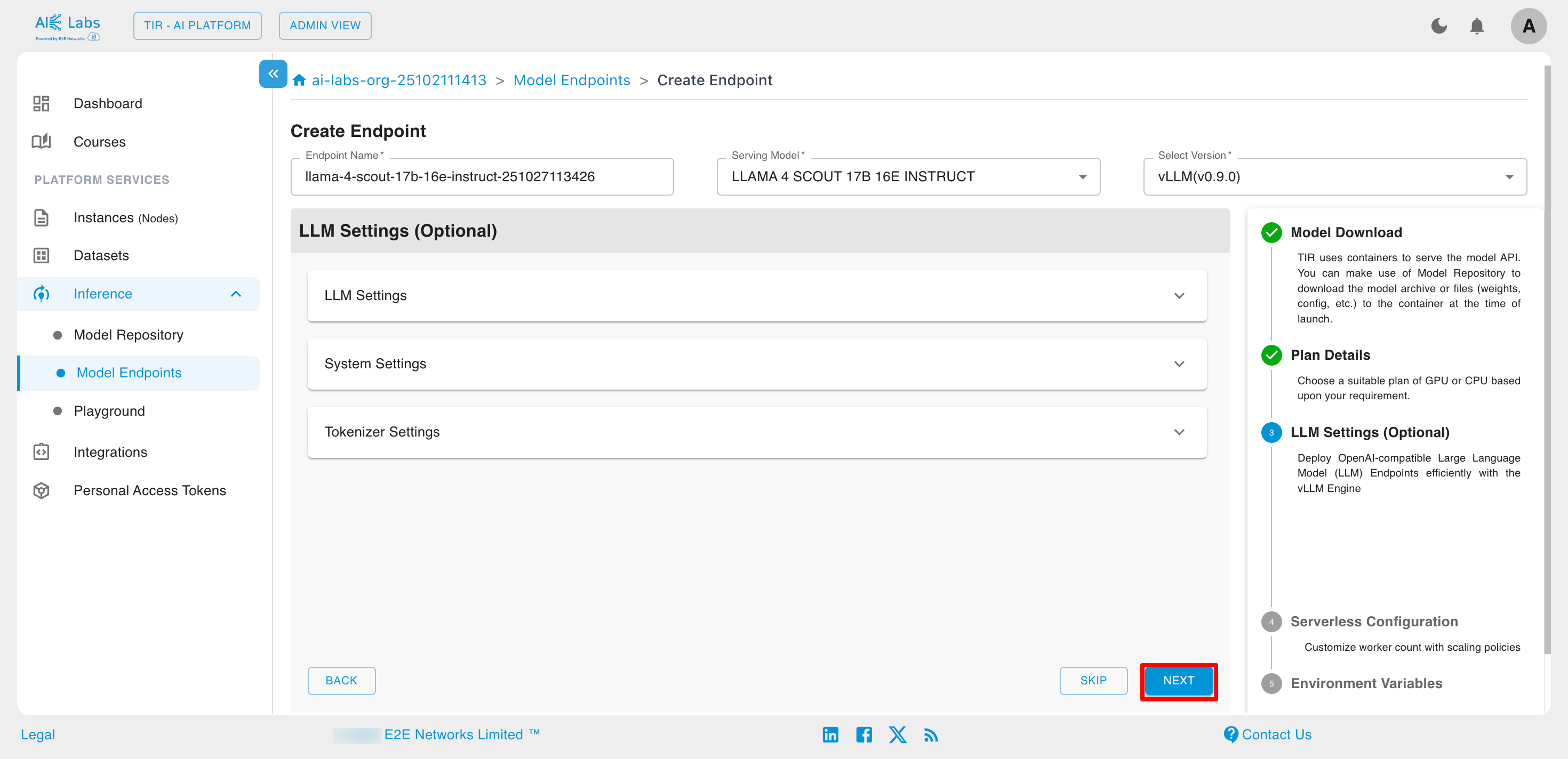Open Integrations in sidebar
The height and width of the screenshot is (759, 1568).
pyautogui.click(x=140, y=452)
